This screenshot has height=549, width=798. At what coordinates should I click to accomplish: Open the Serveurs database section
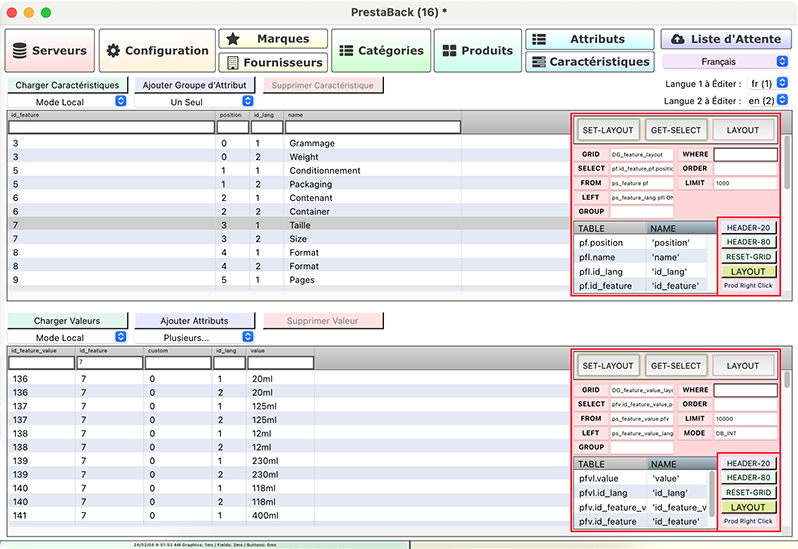pos(51,50)
